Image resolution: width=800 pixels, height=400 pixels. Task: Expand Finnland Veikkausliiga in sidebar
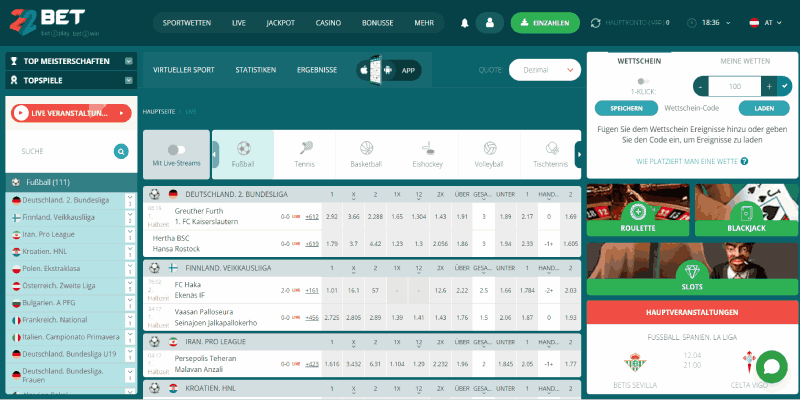pos(130,217)
